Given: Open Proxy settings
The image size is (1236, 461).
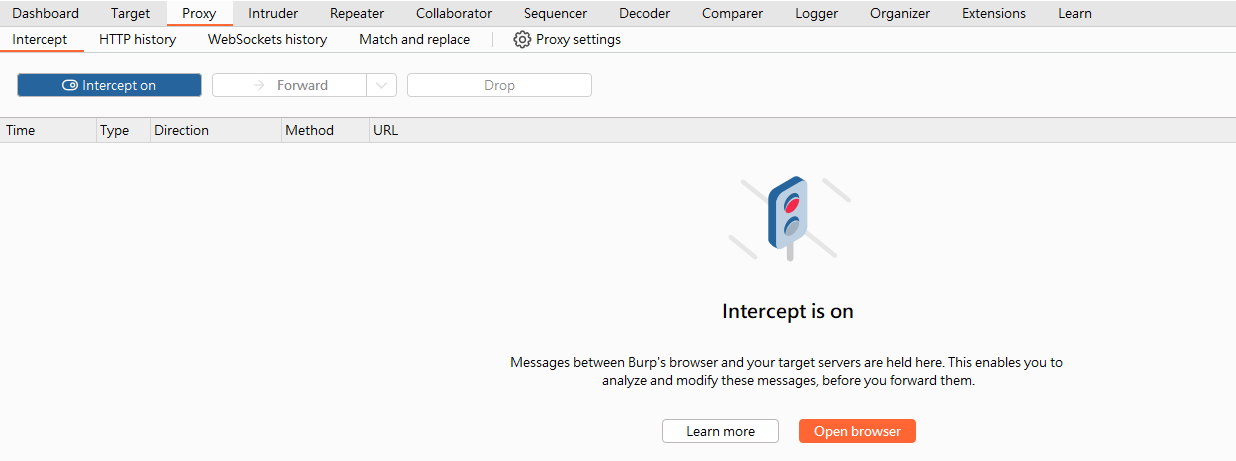Looking at the screenshot, I should click(567, 40).
